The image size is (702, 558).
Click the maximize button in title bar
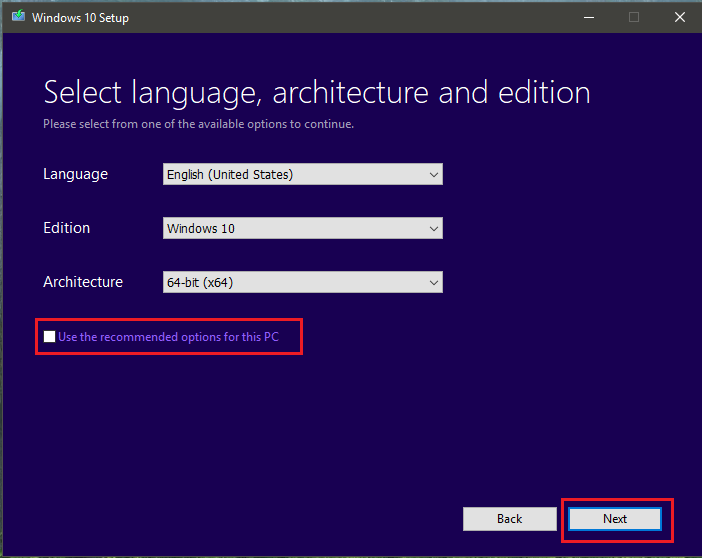633,17
